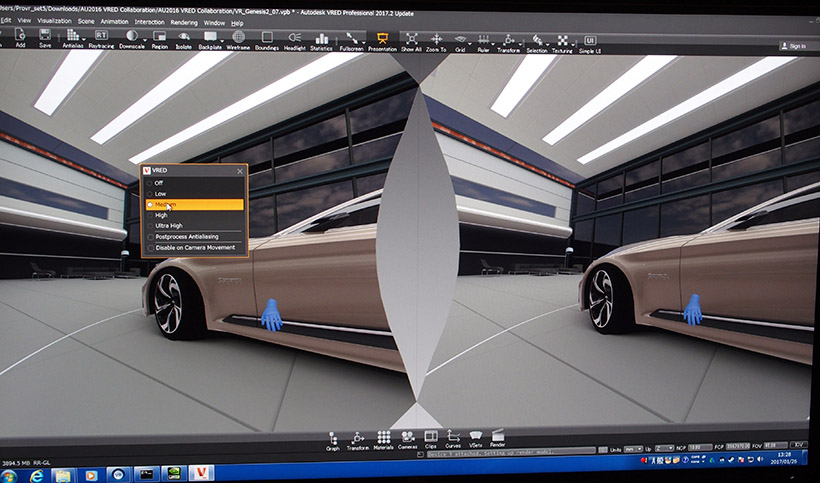Expand the Ruler dropdown arrow

pyautogui.click(x=494, y=43)
